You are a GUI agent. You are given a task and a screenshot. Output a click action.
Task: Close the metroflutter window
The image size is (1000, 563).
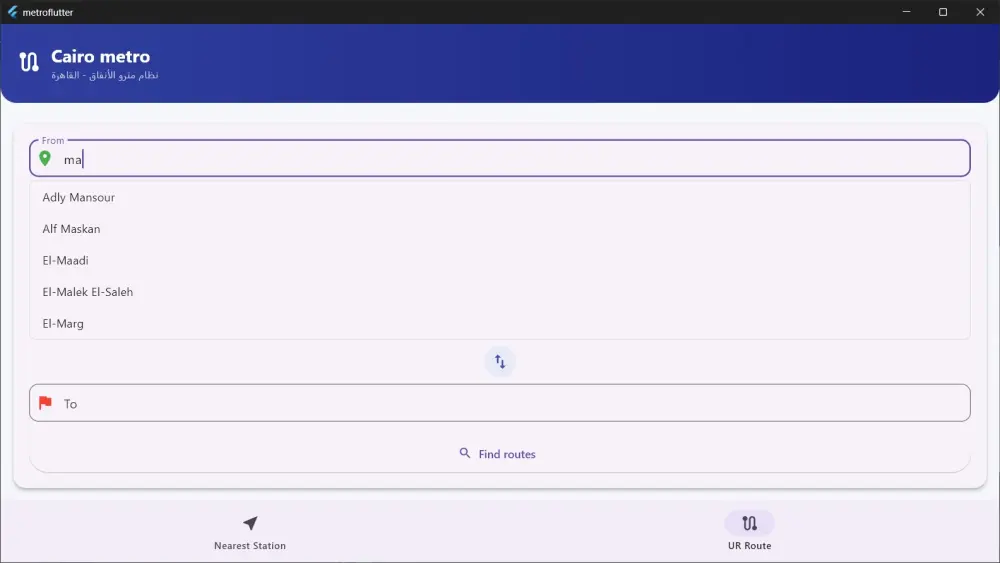coord(980,12)
